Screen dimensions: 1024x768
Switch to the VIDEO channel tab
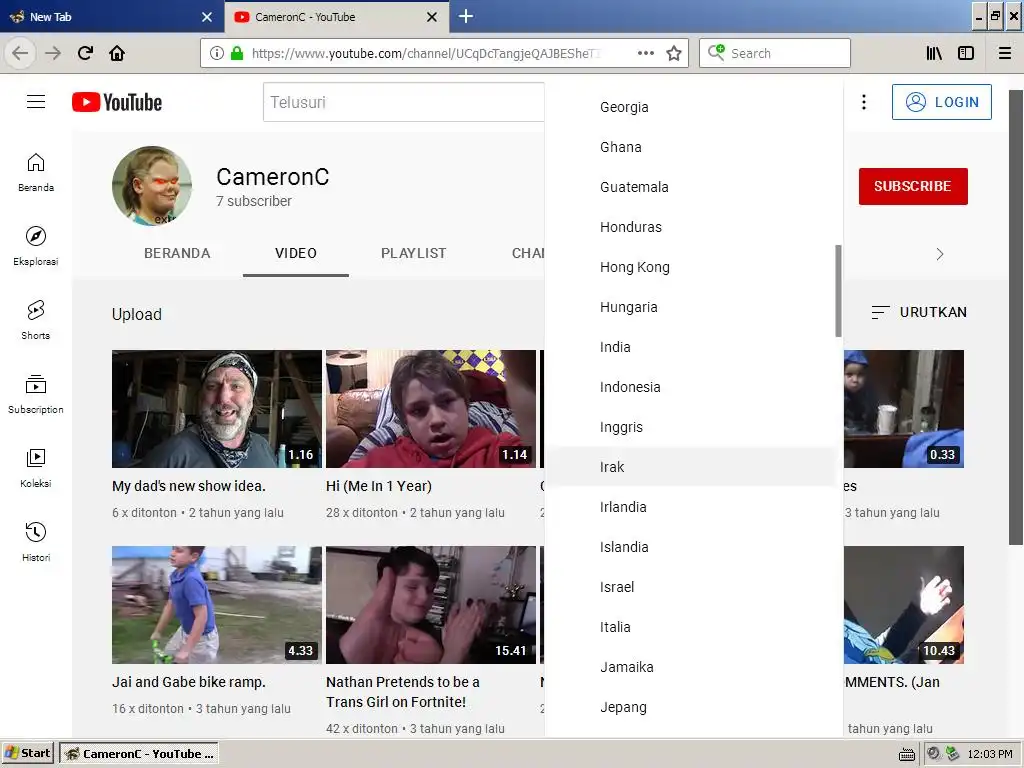(x=296, y=253)
